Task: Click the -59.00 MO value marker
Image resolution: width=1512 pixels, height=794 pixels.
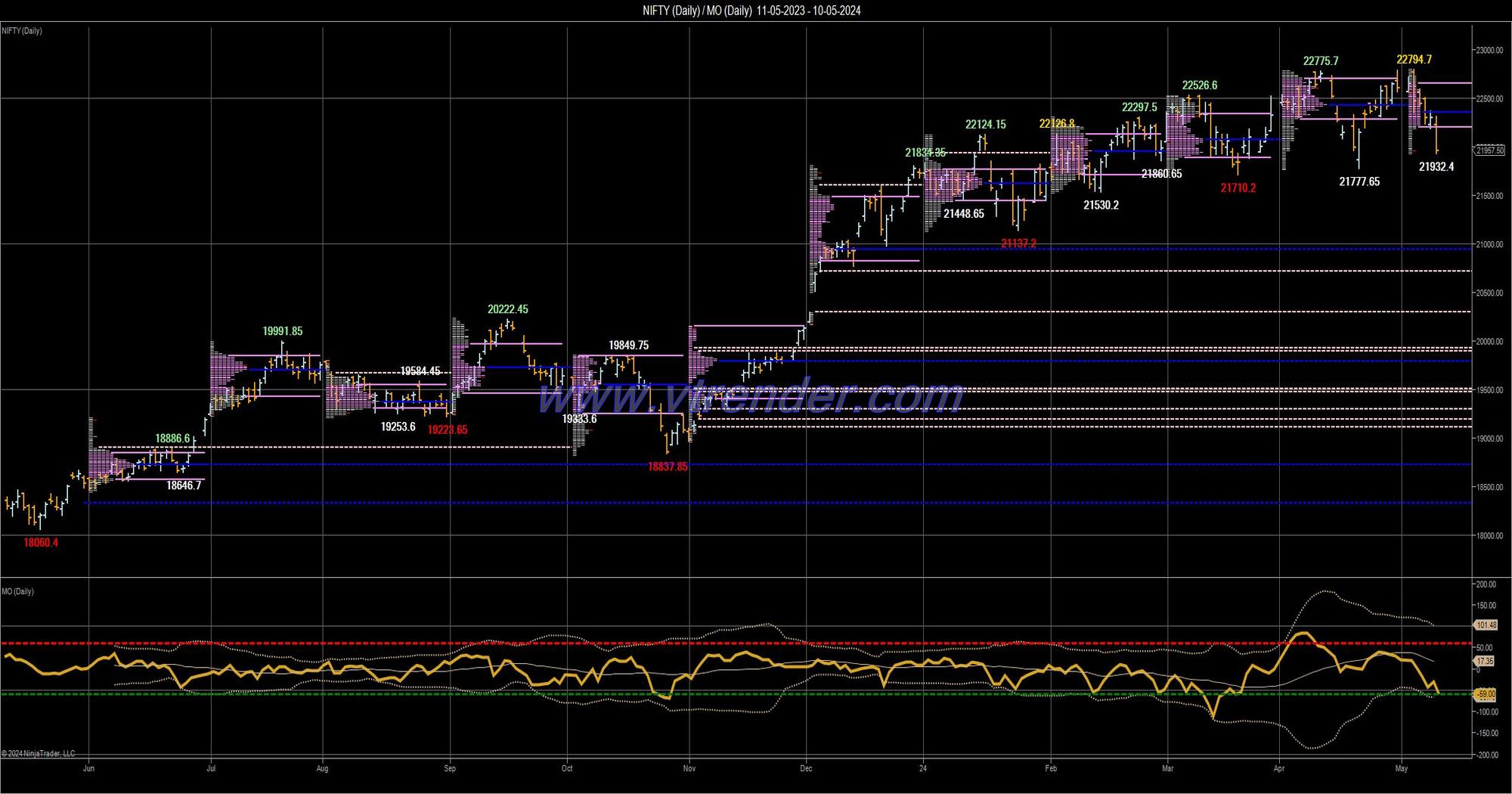Action: click(1485, 694)
